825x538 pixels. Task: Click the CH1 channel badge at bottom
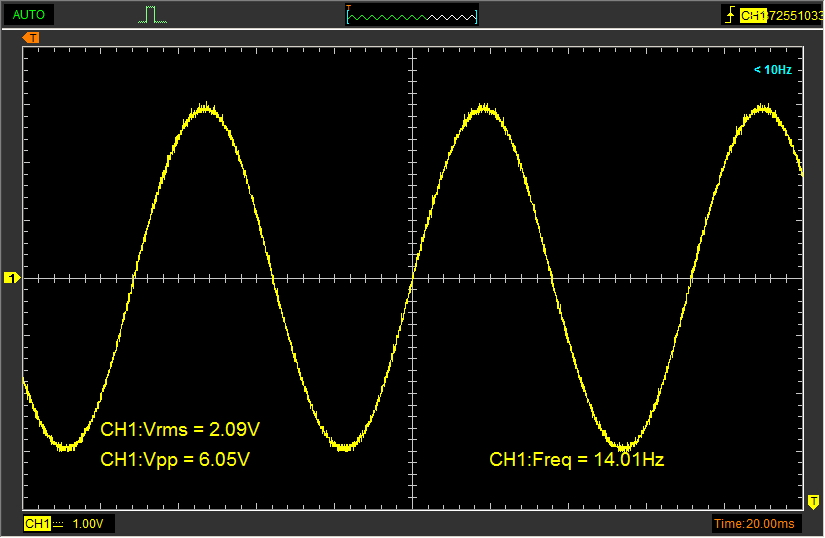point(37,524)
